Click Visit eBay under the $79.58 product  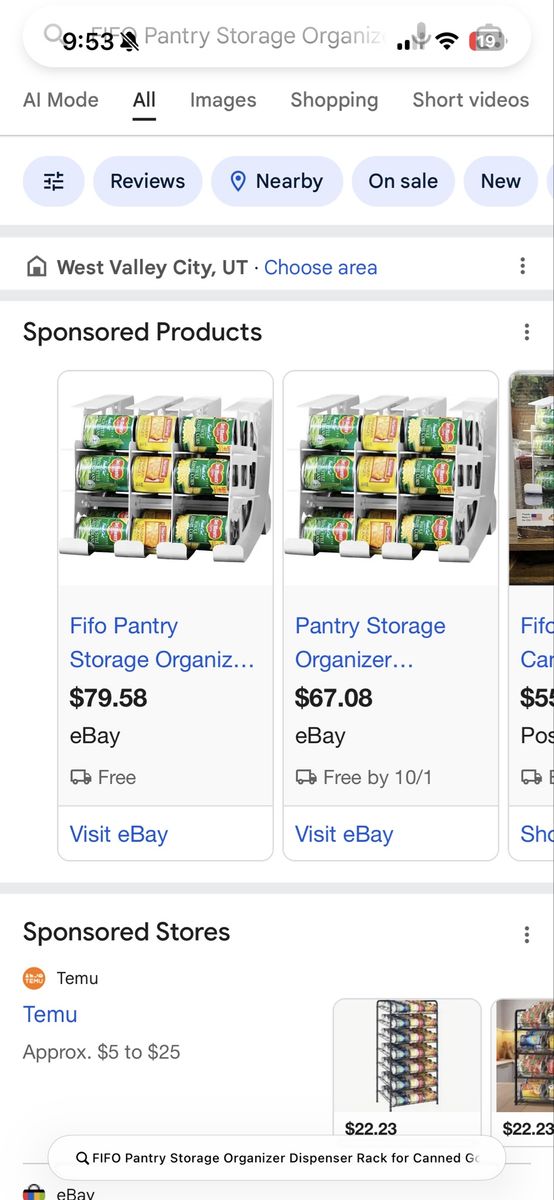119,834
